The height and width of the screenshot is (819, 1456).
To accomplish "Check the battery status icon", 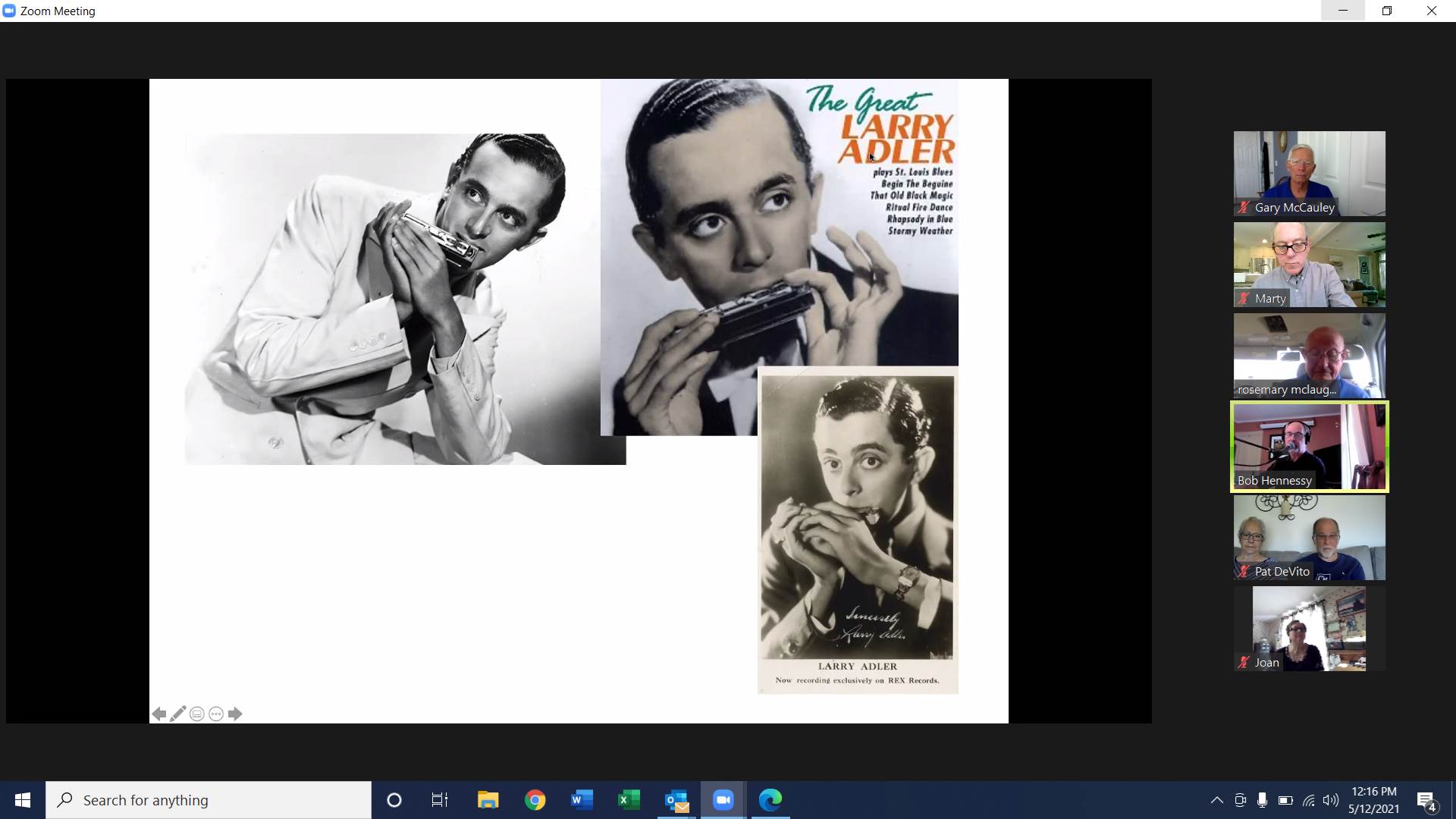I will (1285, 800).
